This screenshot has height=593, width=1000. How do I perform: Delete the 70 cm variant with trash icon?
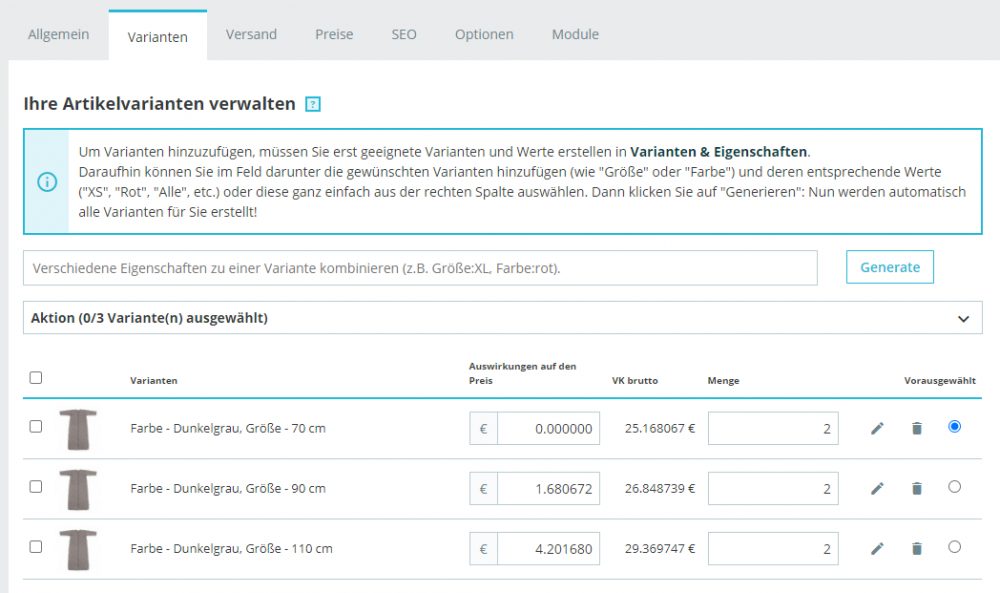916,428
